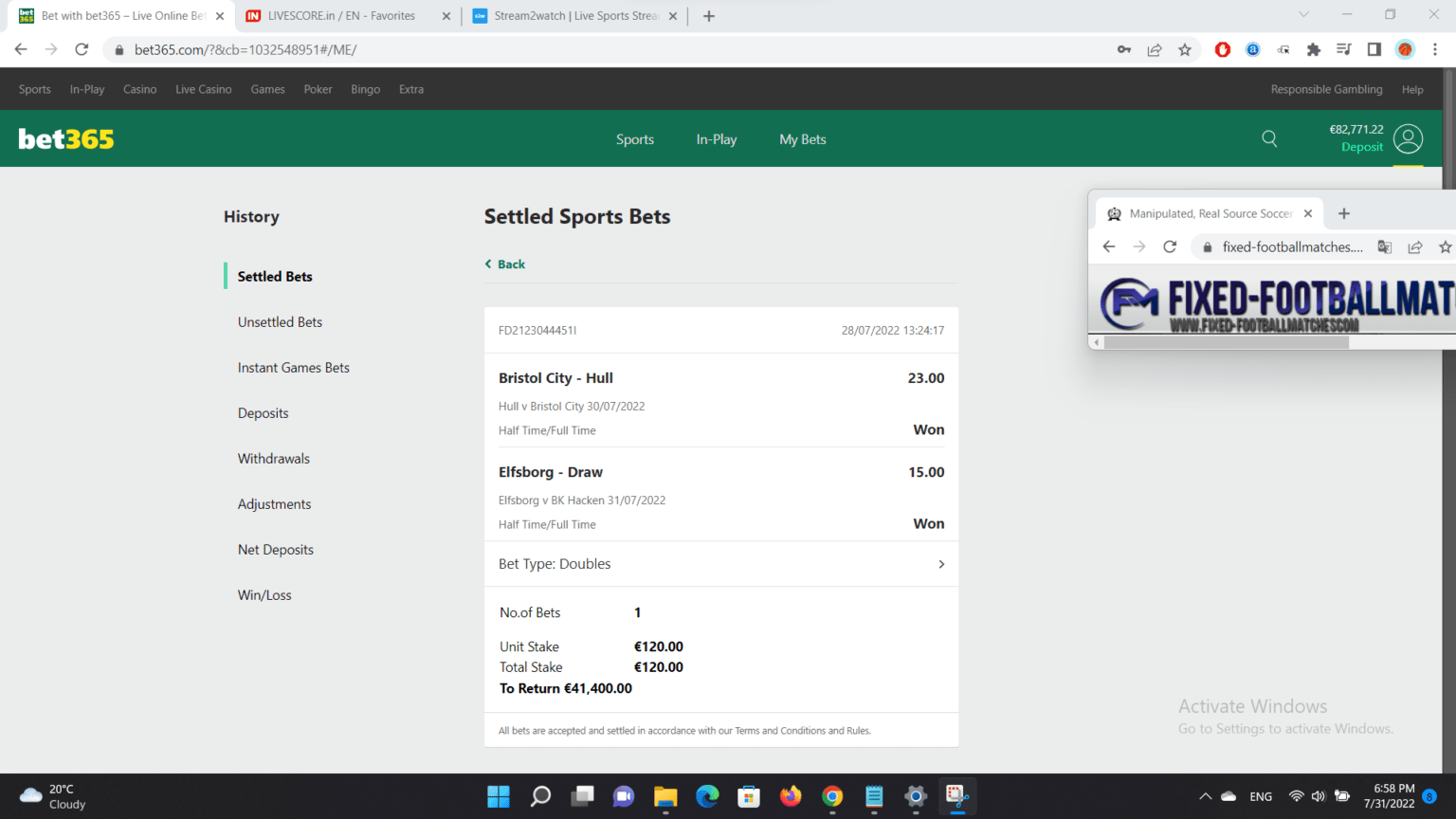This screenshot has height=819, width=1456.
Task: Open the account profile avatar icon
Action: tap(1409, 139)
